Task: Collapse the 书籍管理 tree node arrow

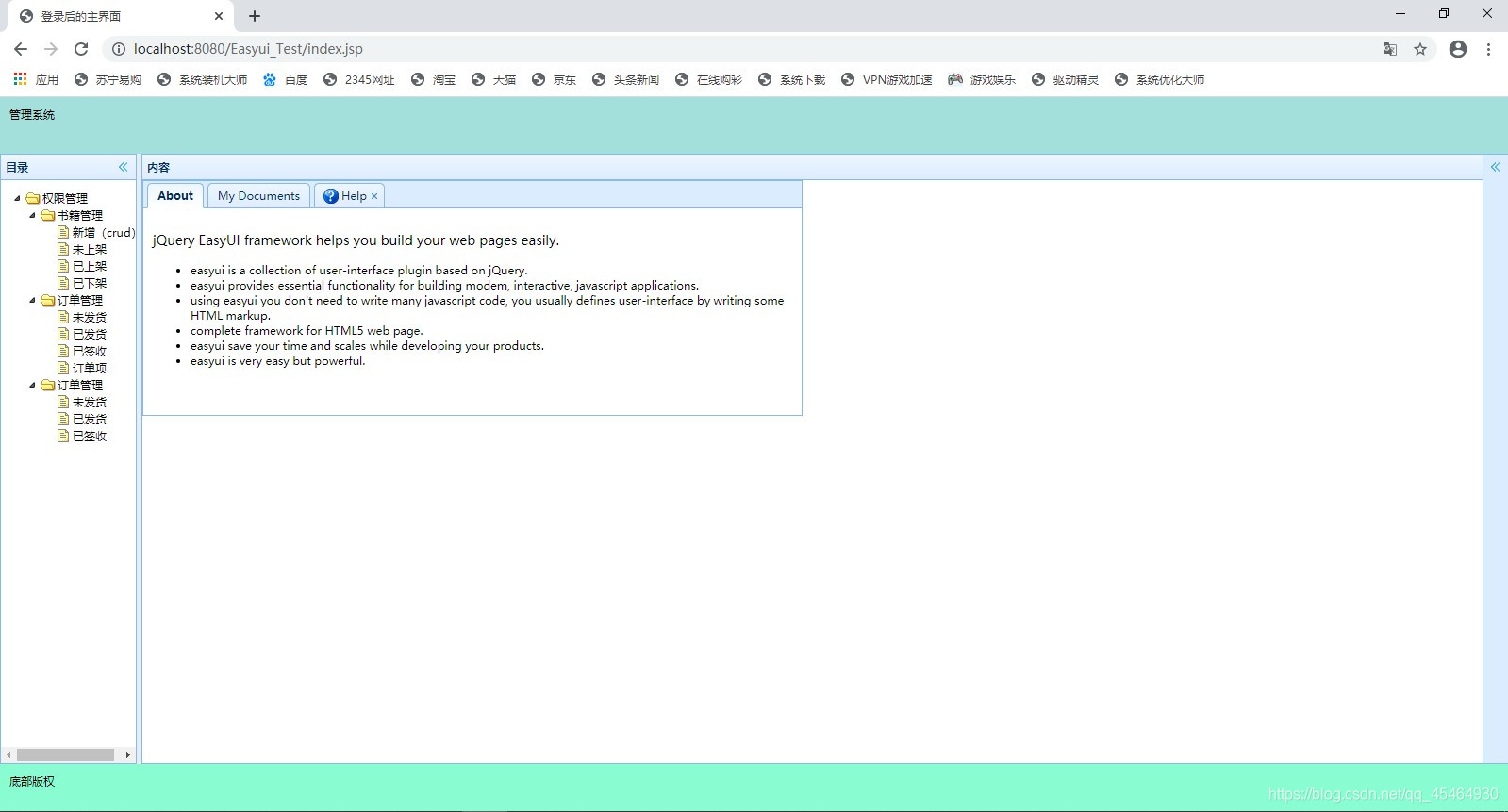Action: (32, 215)
